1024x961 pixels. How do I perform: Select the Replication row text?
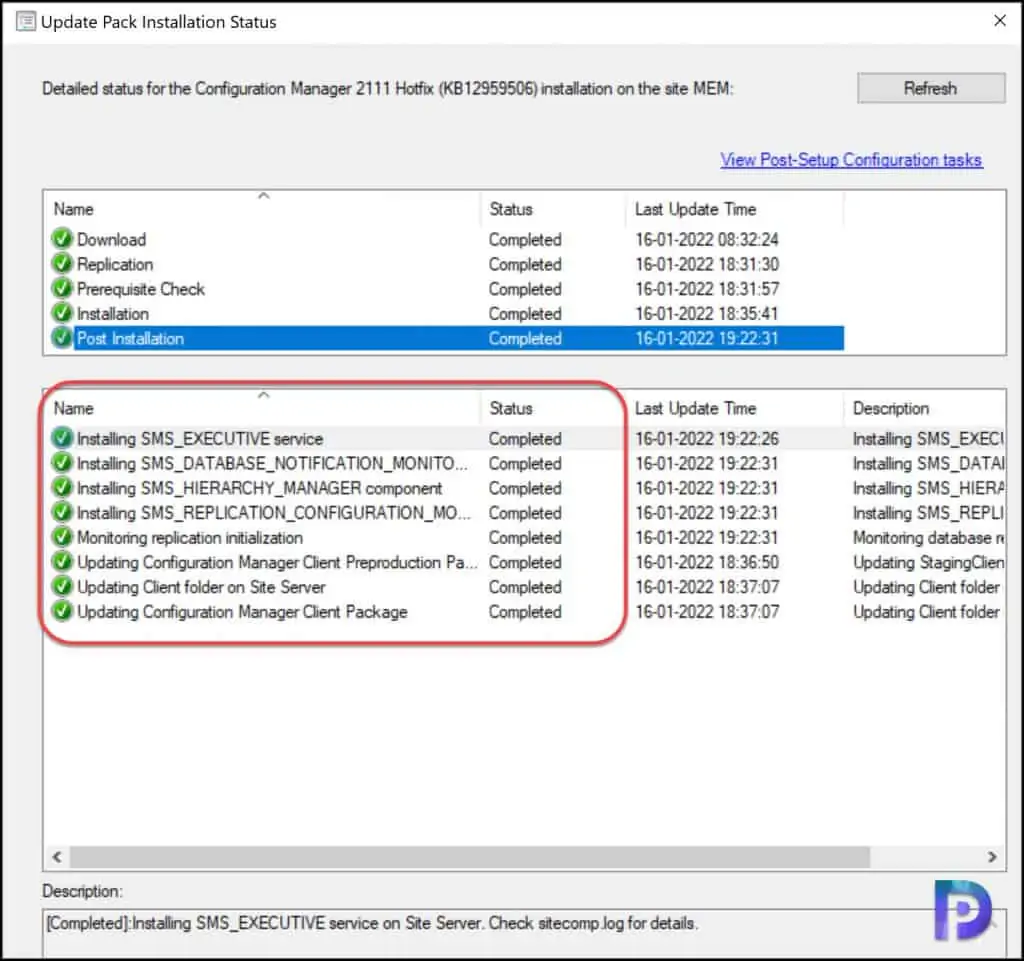tap(115, 264)
